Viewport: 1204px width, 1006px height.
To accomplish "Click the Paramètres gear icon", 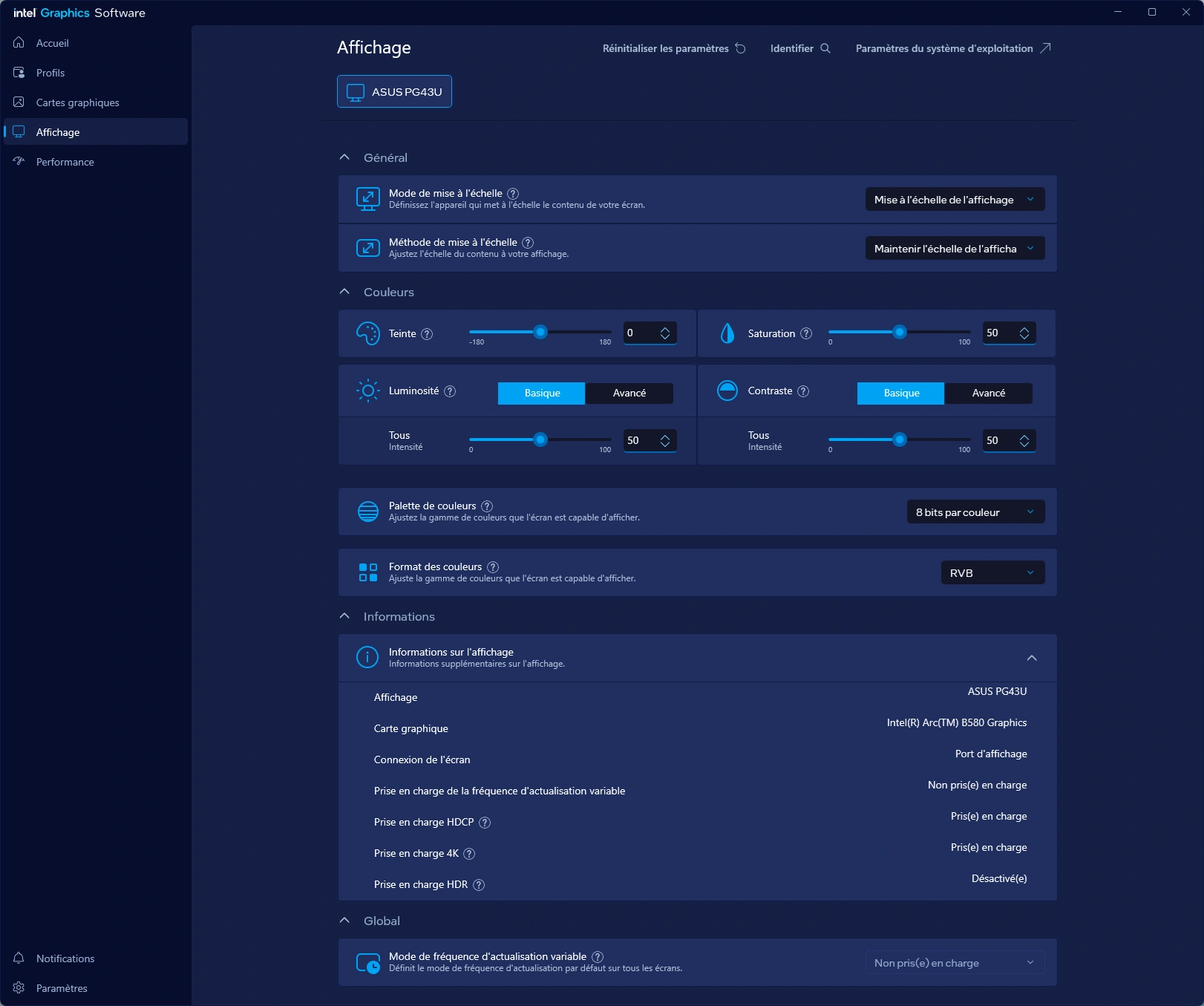I will [x=19, y=987].
